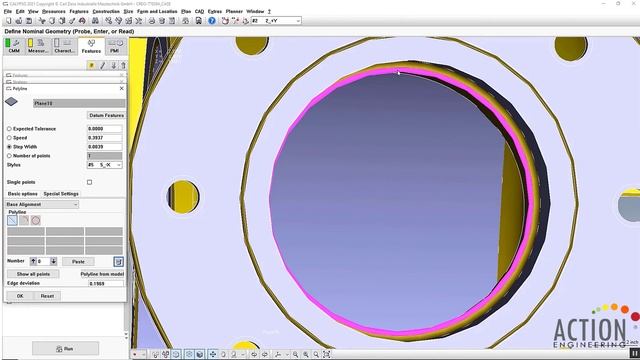Click the binoculars search toolbar icon
Image resolution: width=640 pixels, height=360 pixels.
coord(95,21)
